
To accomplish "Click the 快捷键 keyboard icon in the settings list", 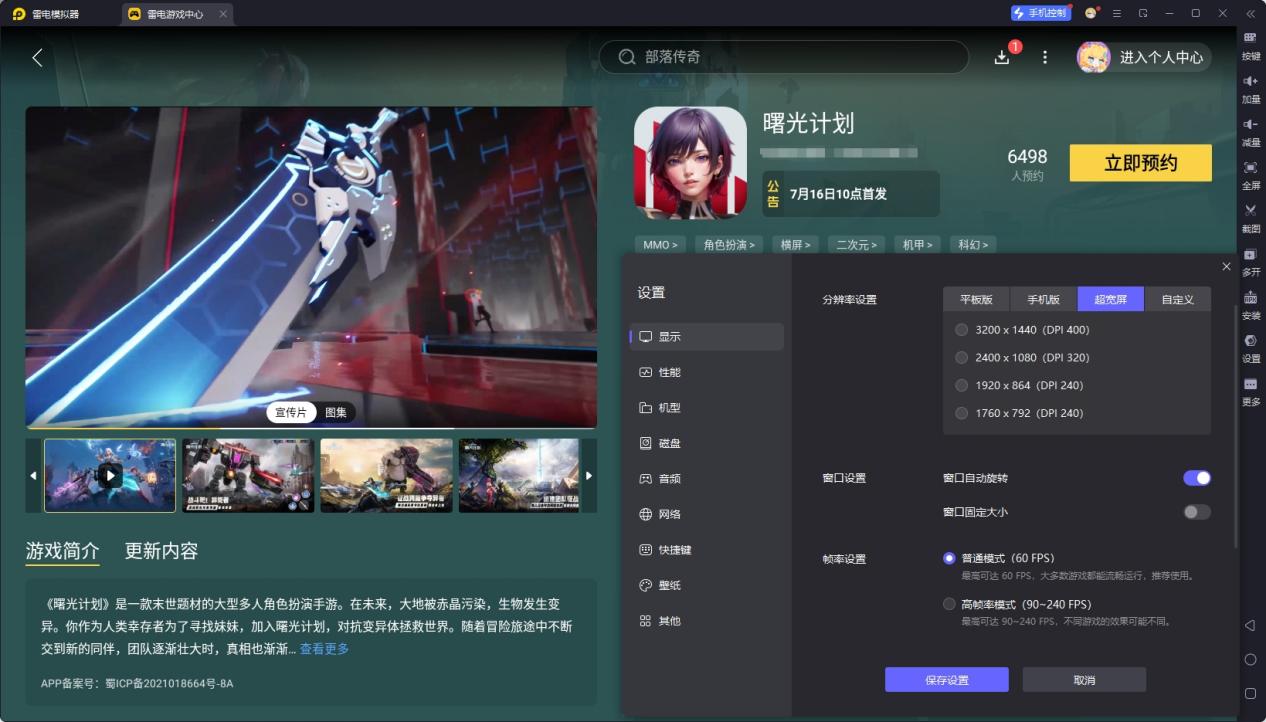I will (x=645, y=550).
